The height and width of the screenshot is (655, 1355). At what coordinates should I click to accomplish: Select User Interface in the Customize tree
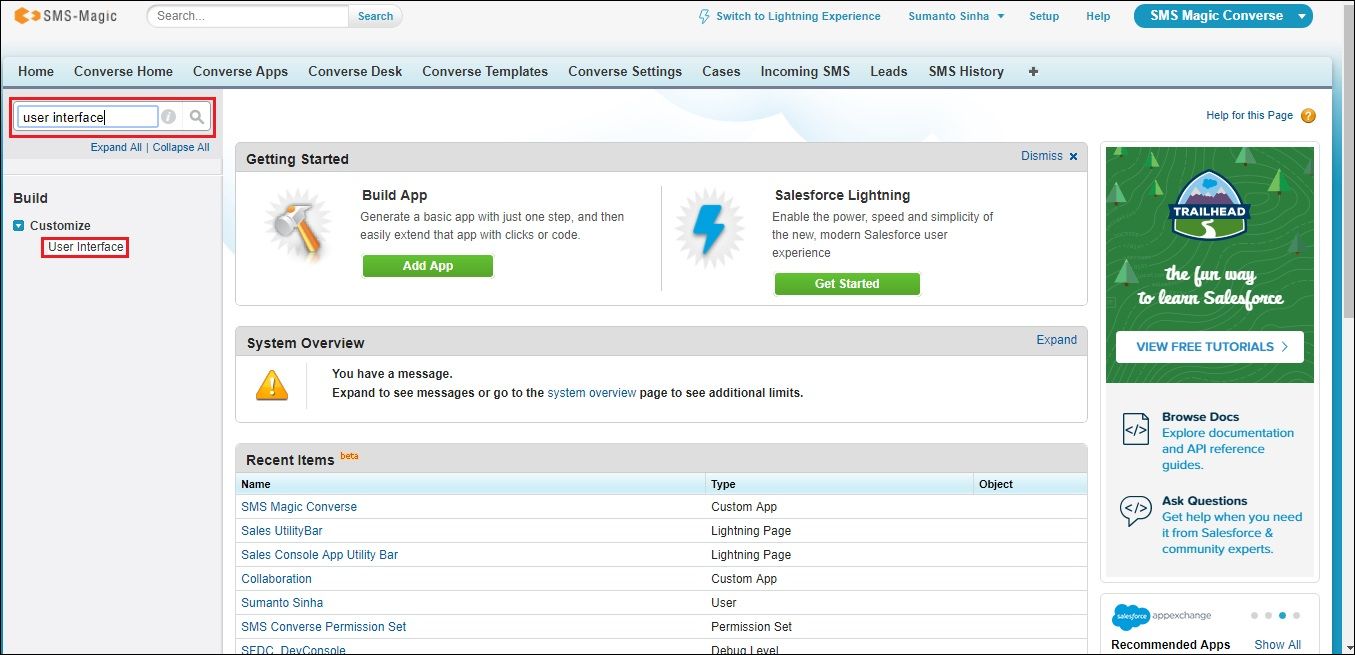(x=86, y=247)
